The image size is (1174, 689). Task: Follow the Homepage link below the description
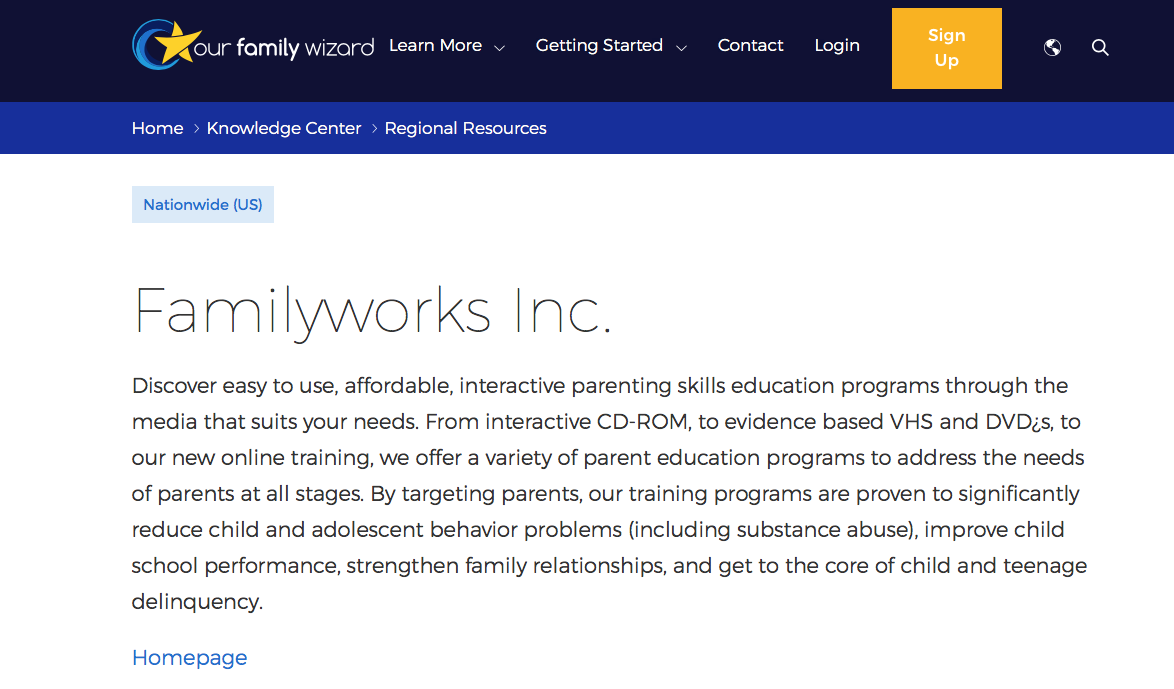pos(189,657)
